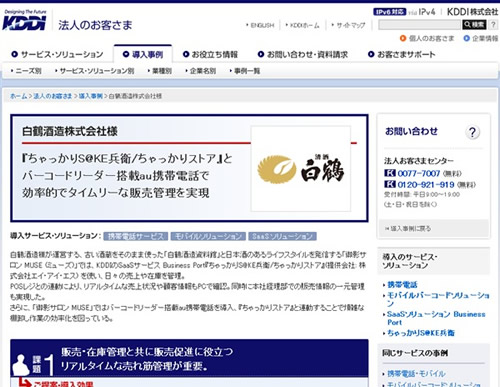500x387 pixels.
Task: Open the help question mark beside search
Action: 493,24
